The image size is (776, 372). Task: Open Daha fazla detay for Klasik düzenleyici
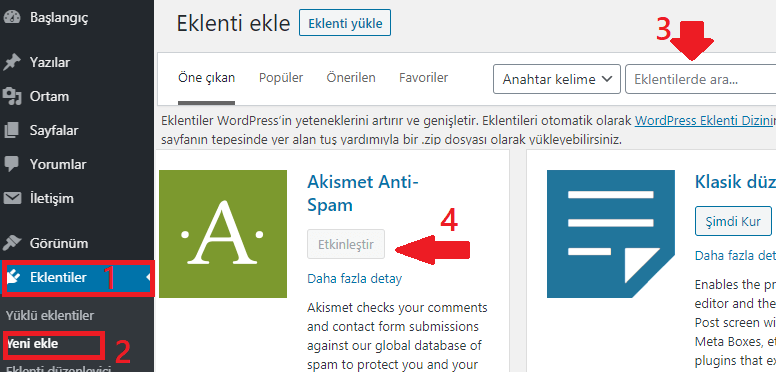[735, 255]
